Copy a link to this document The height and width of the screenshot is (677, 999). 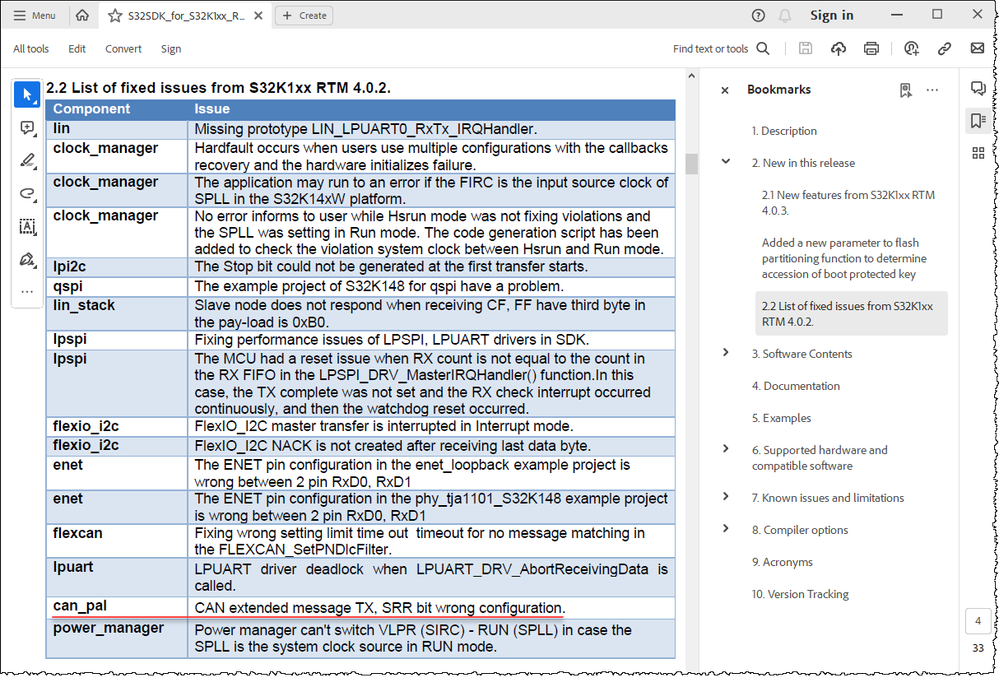click(x=944, y=47)
